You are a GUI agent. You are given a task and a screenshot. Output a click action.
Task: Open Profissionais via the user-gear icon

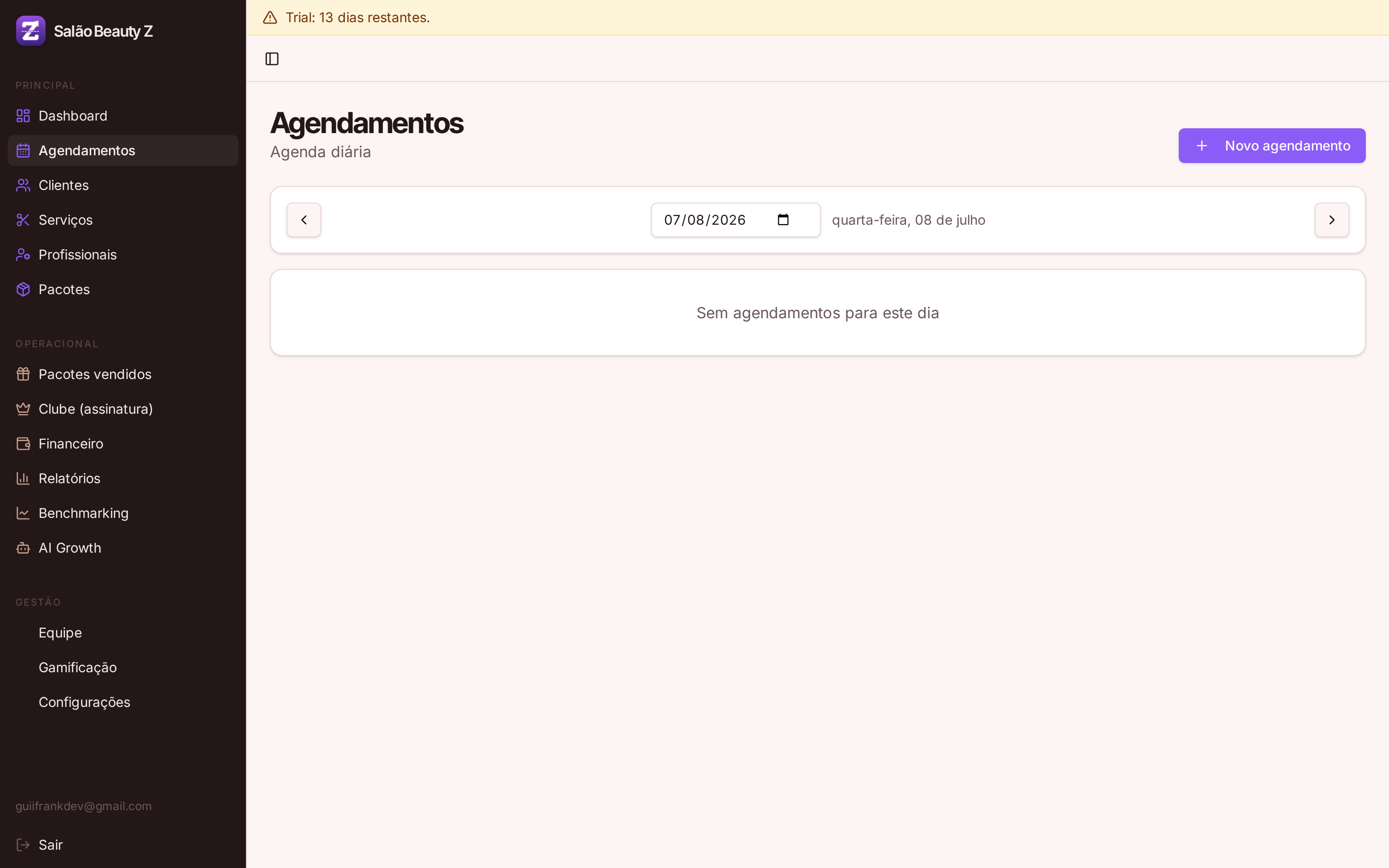(x=23, y=255)
